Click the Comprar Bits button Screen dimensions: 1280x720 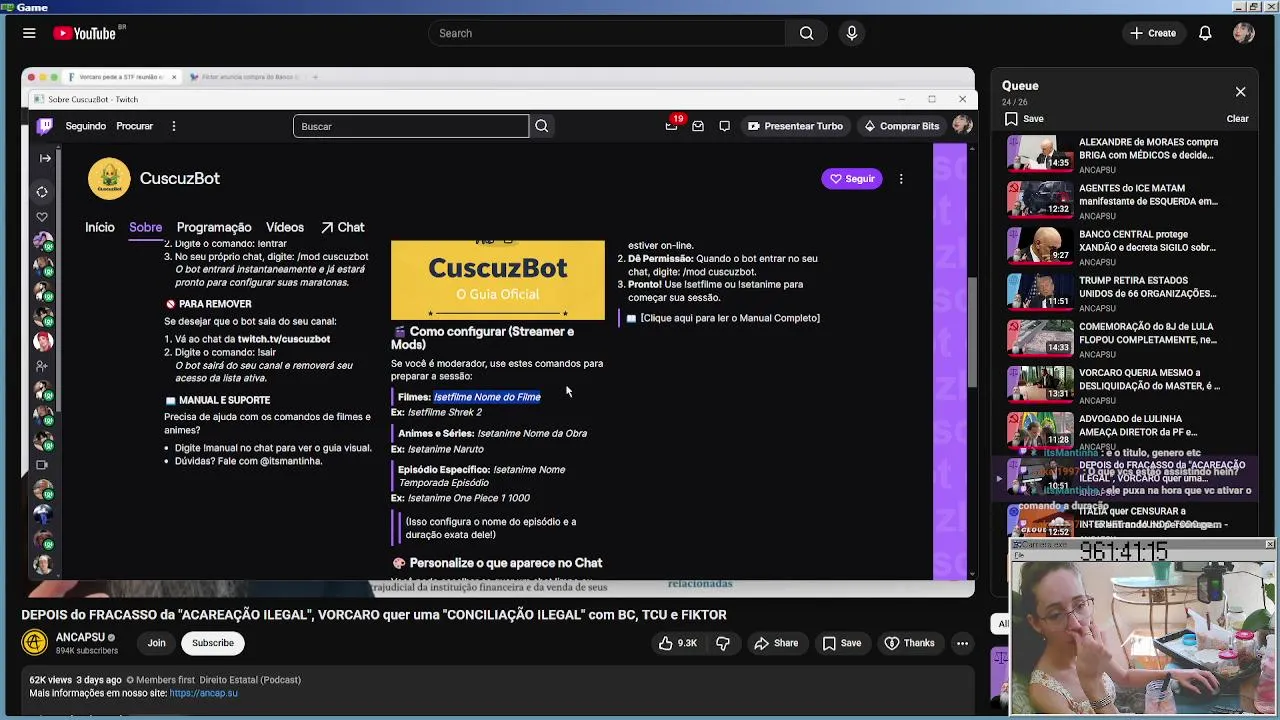point(901,126)
